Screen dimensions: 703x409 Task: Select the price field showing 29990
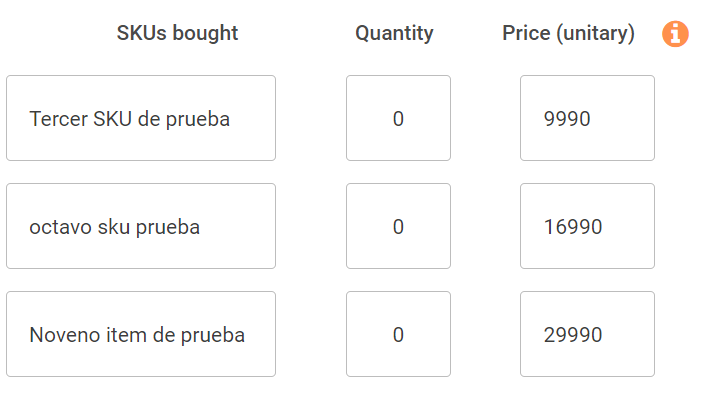point(587,334)
